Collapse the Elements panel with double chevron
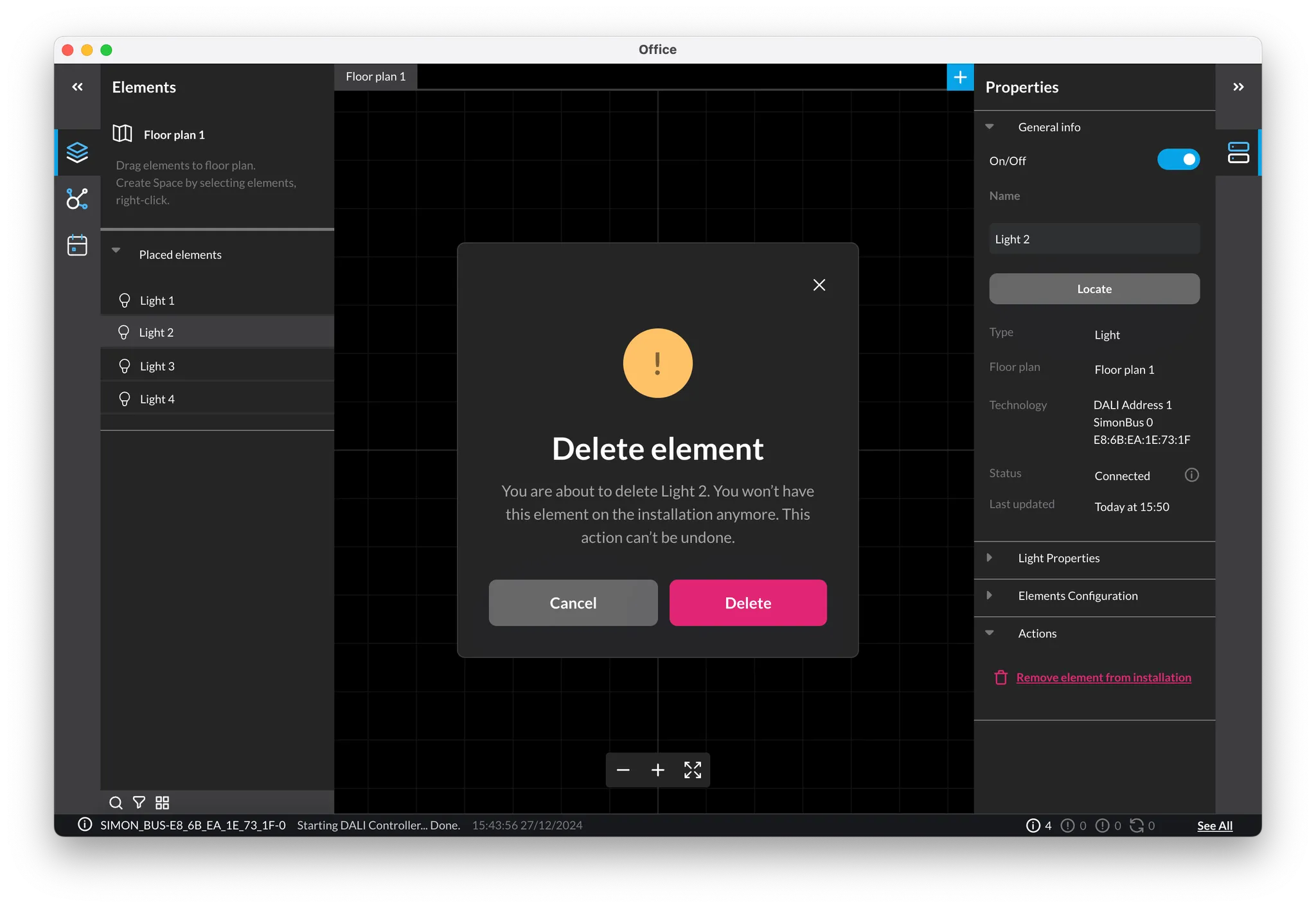The image size is (1316, 908). [77, 87]
